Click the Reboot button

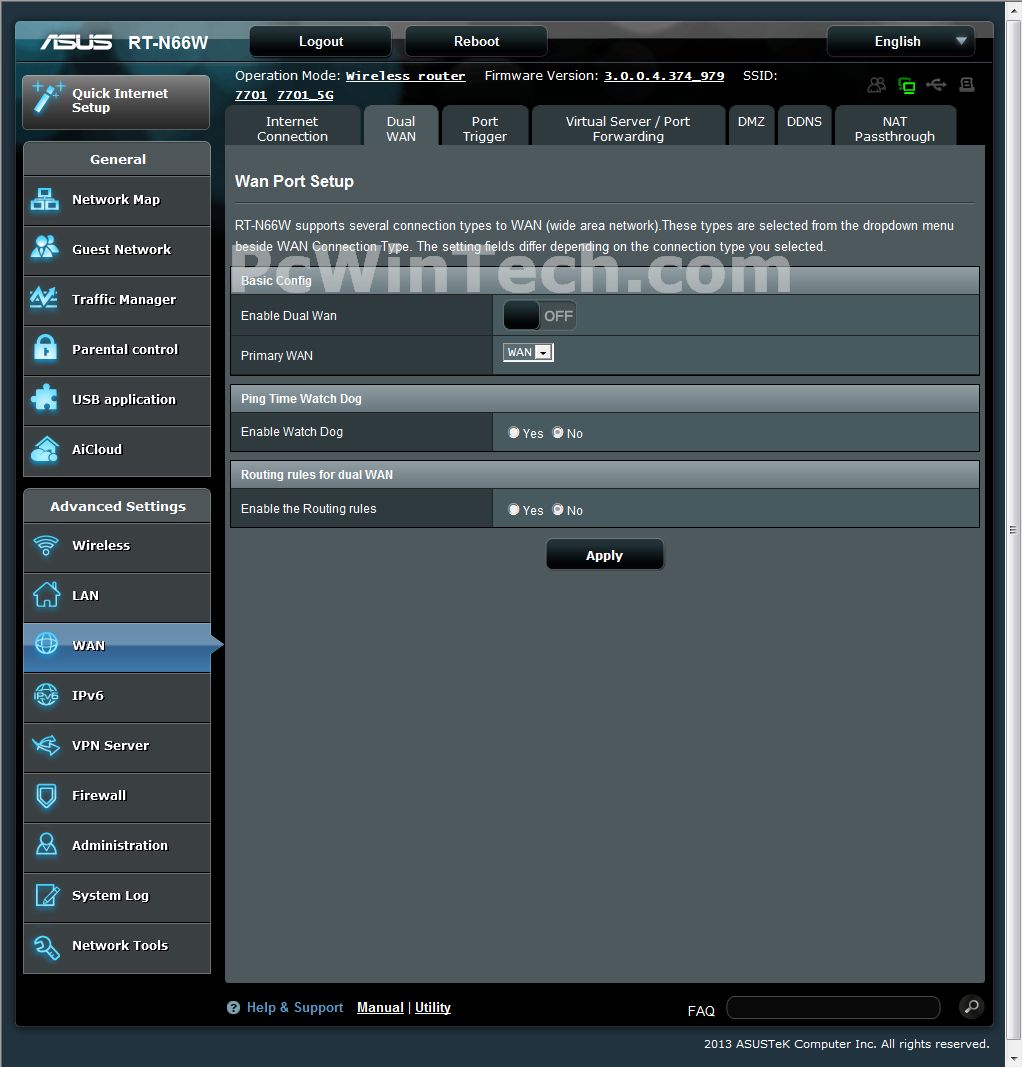click(x=476, y=42)
